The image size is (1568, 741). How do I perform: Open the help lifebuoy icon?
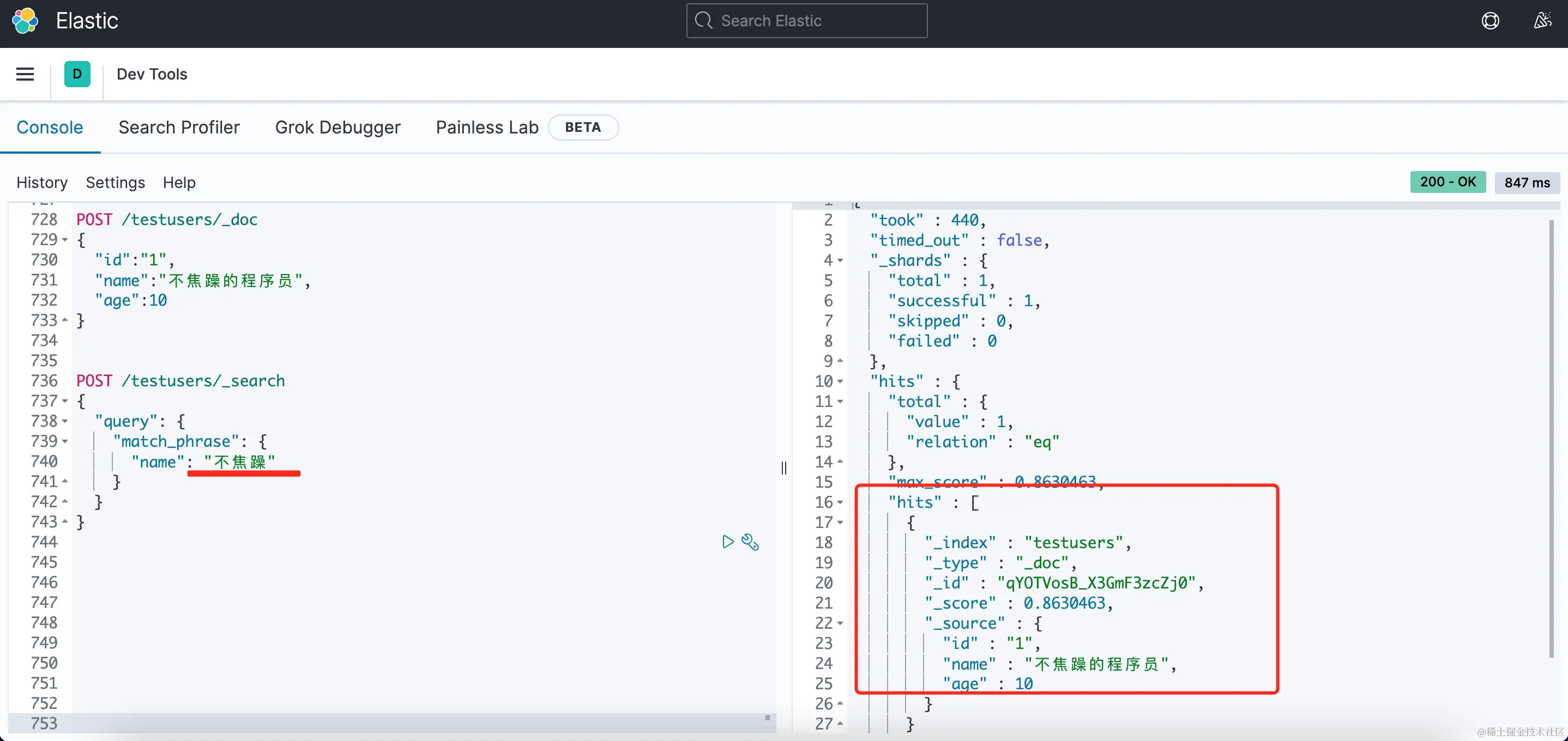point(1490,21)
